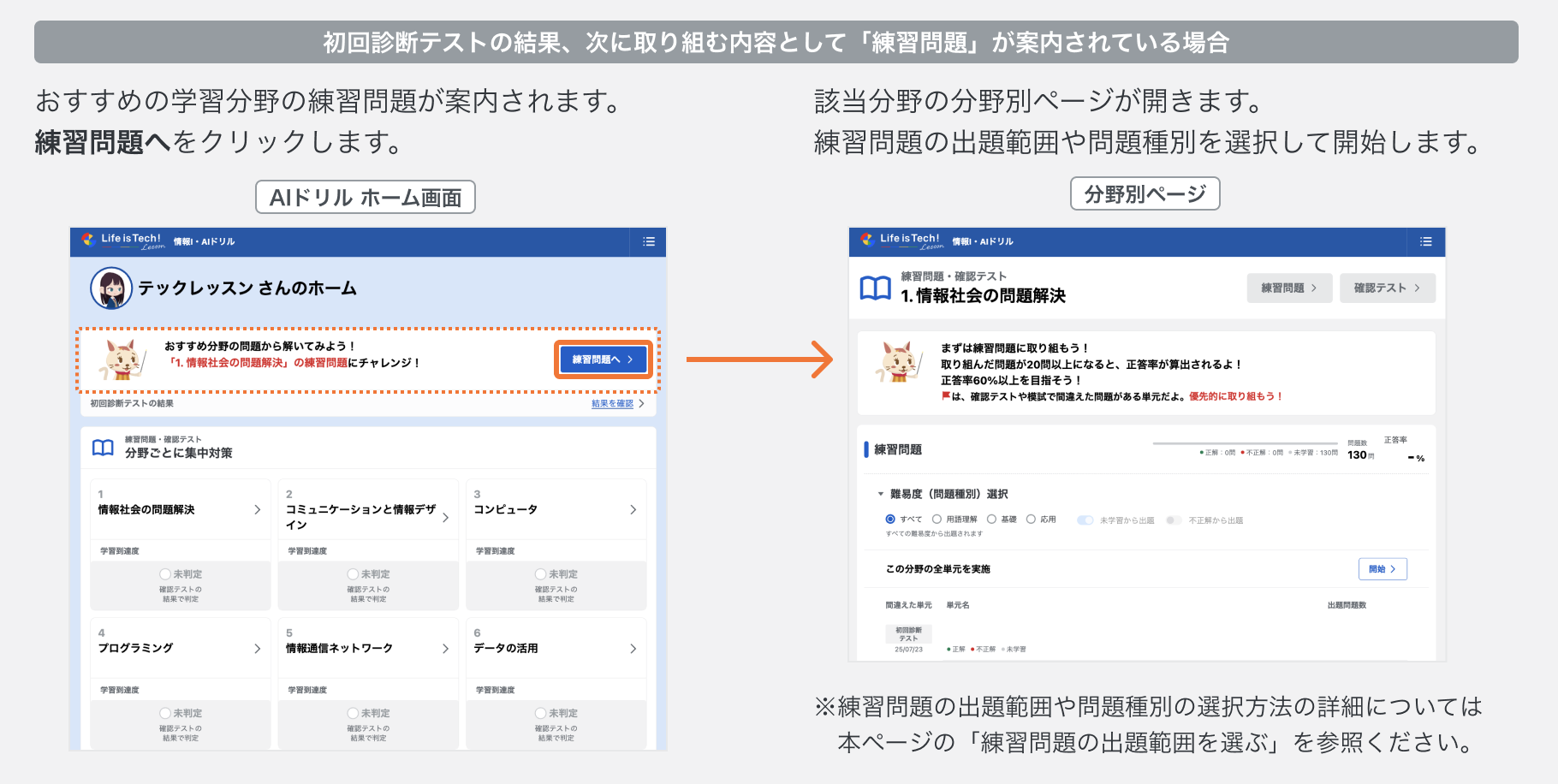Click the 開始 button for 全単元を実施
Screen dimensions: 1558x784
pos(1383,569)
